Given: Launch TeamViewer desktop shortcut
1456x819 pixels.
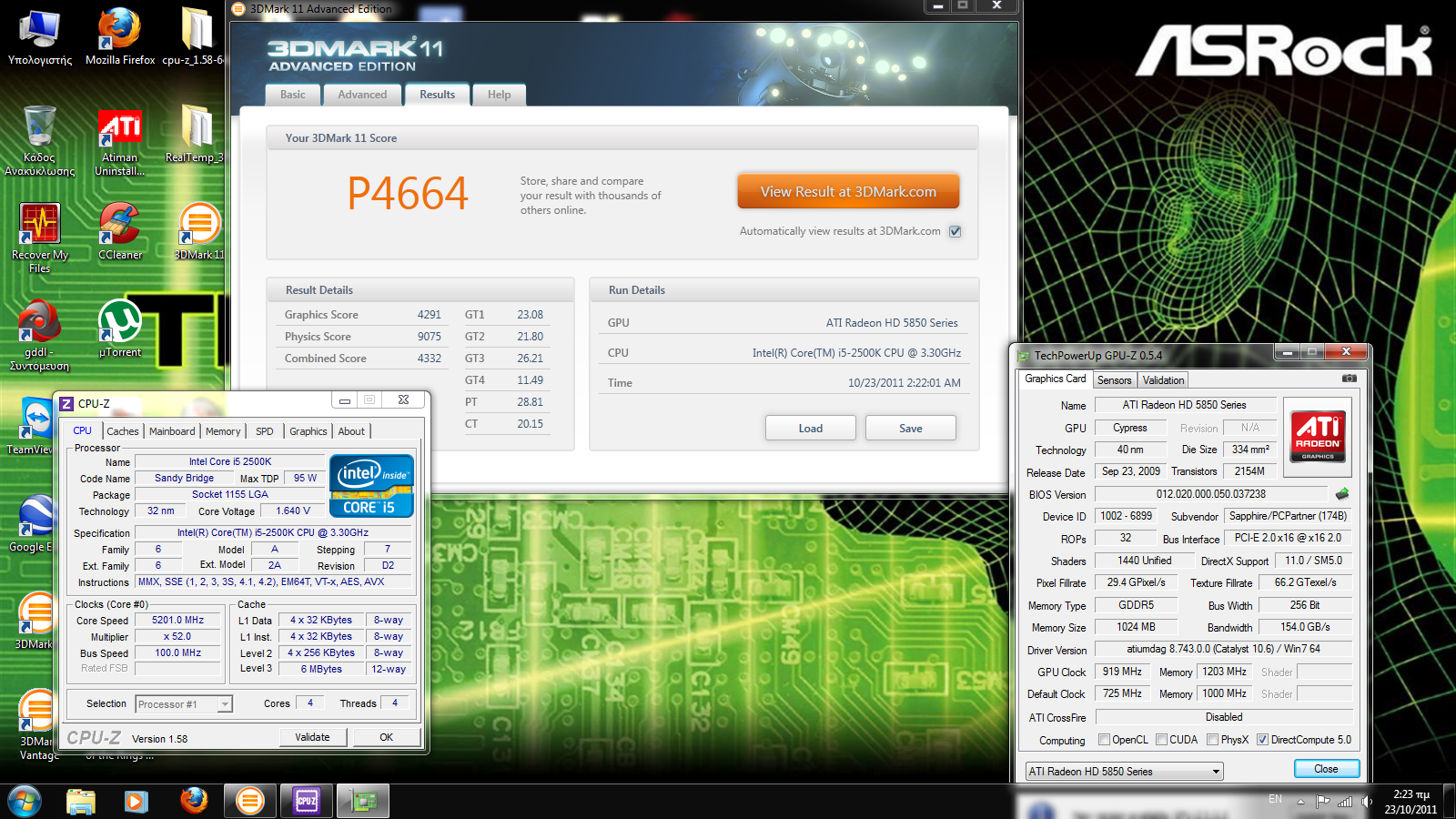Looking at the screenshot, I should pyautogui.click(x=35, y=426).
